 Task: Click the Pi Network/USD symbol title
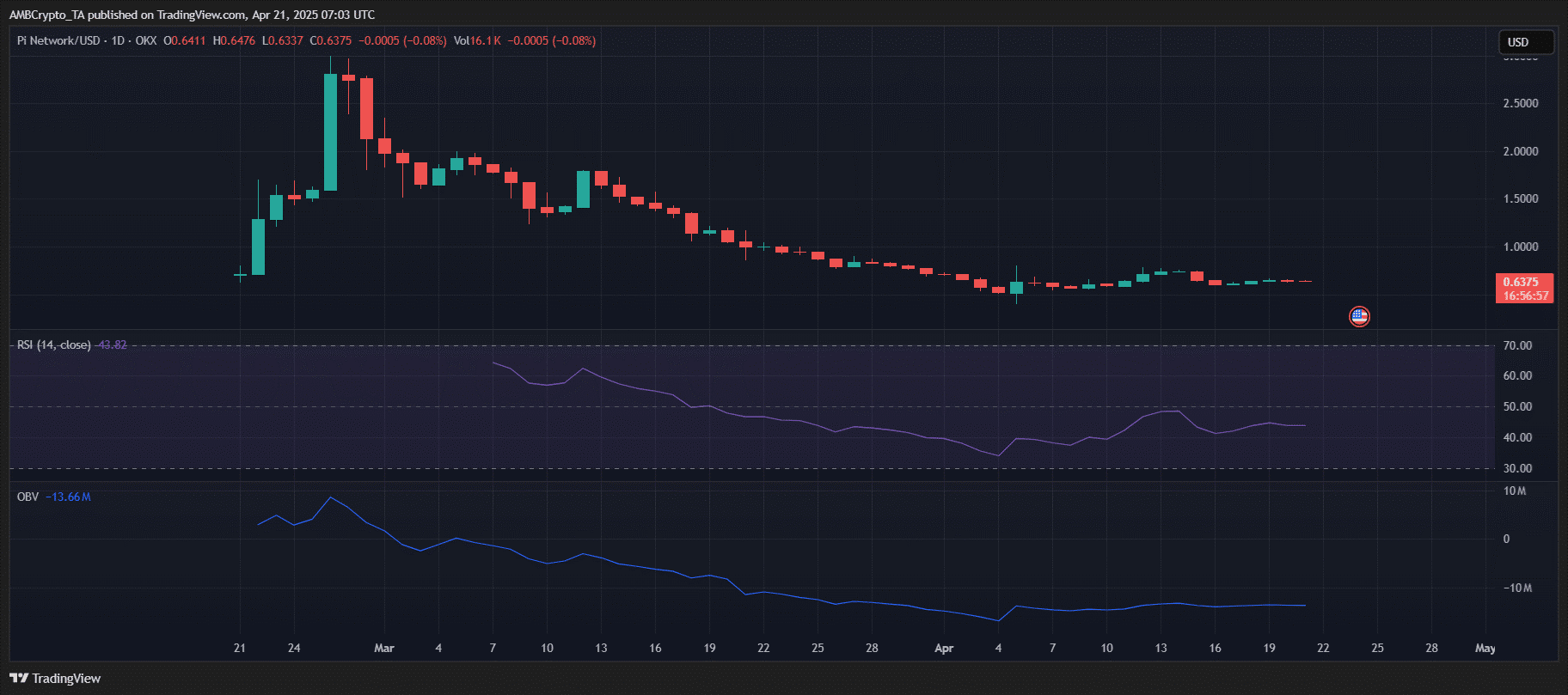coord(58,40)
